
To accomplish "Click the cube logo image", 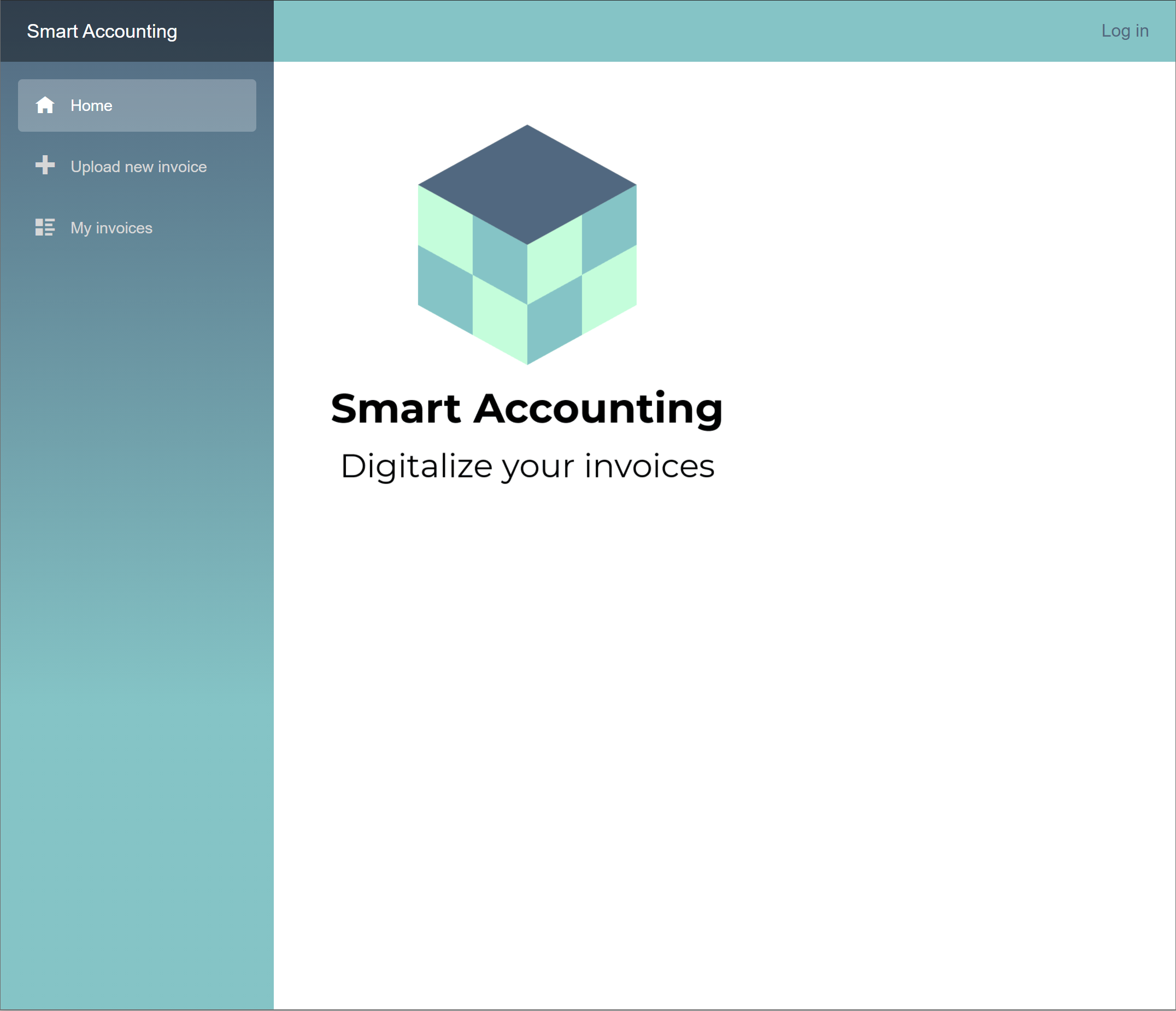I will tap(527, 244).
